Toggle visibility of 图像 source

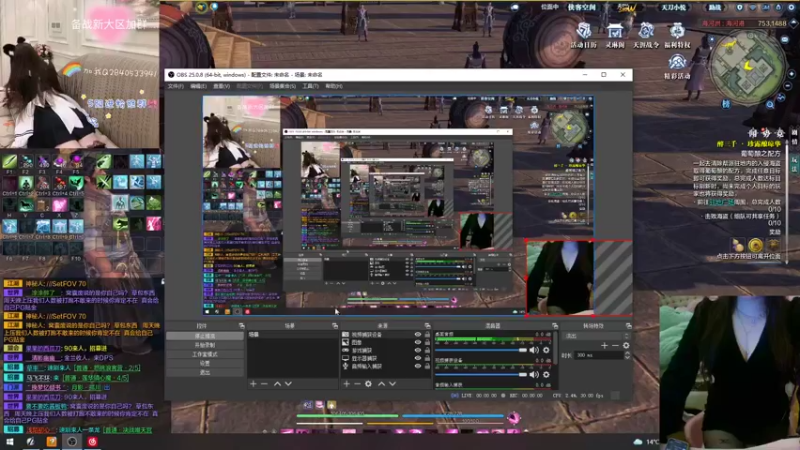(x=418, y=342)
